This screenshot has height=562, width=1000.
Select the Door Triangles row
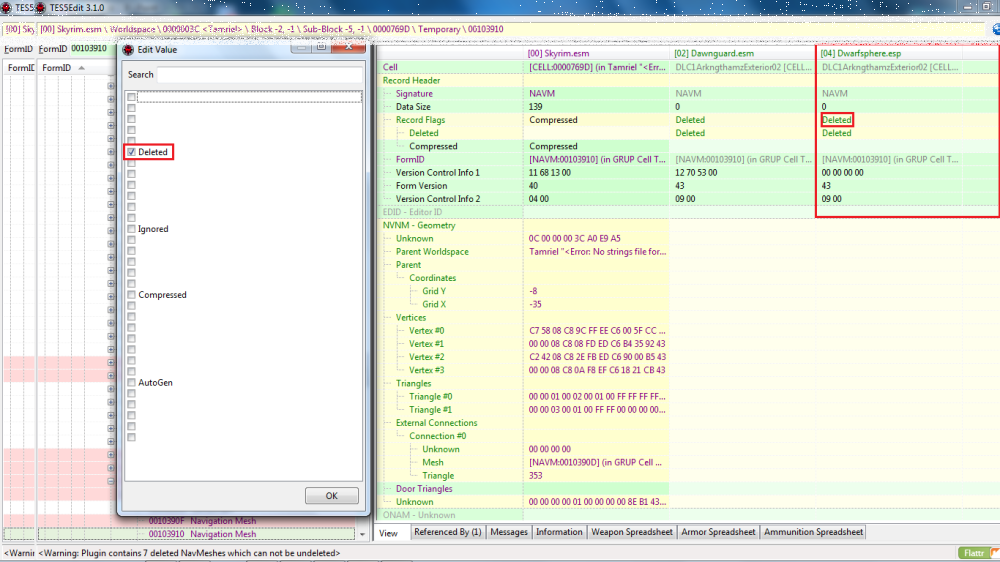(x=424, y=489)
